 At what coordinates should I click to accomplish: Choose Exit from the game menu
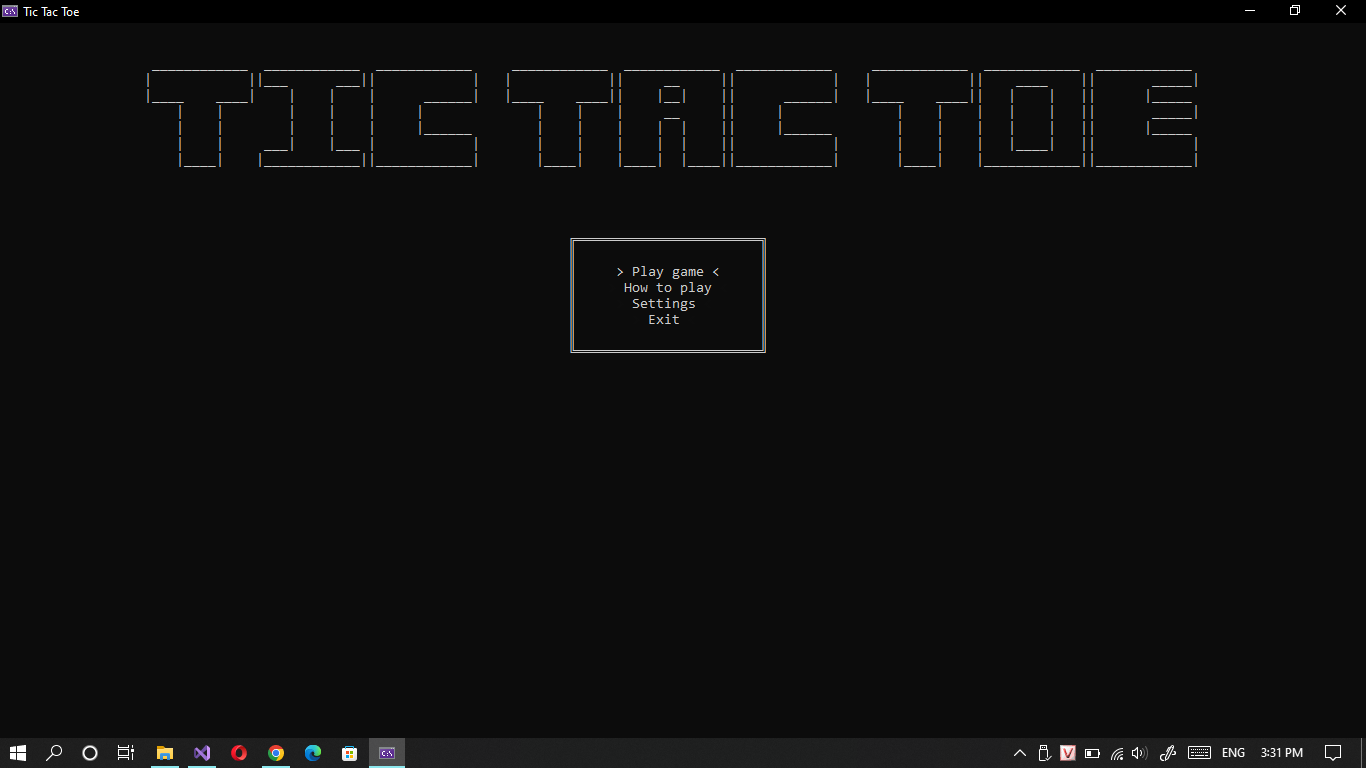pyautogui.click(x=663, y=319)
